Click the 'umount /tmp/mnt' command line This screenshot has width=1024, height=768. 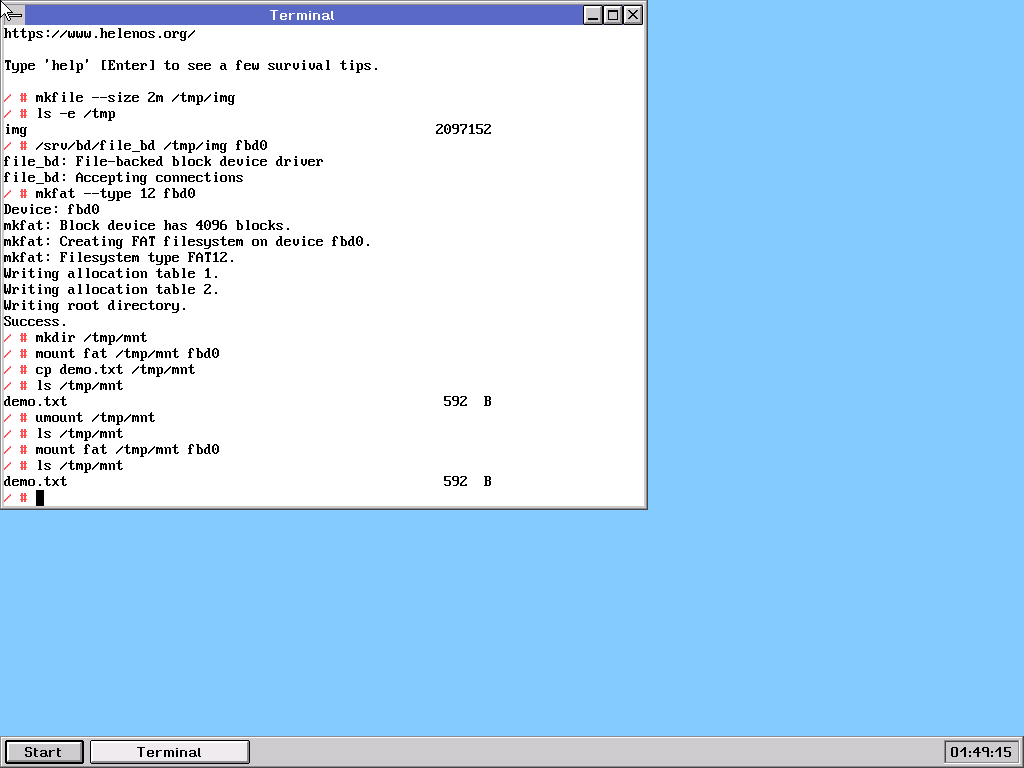point(95,418)
